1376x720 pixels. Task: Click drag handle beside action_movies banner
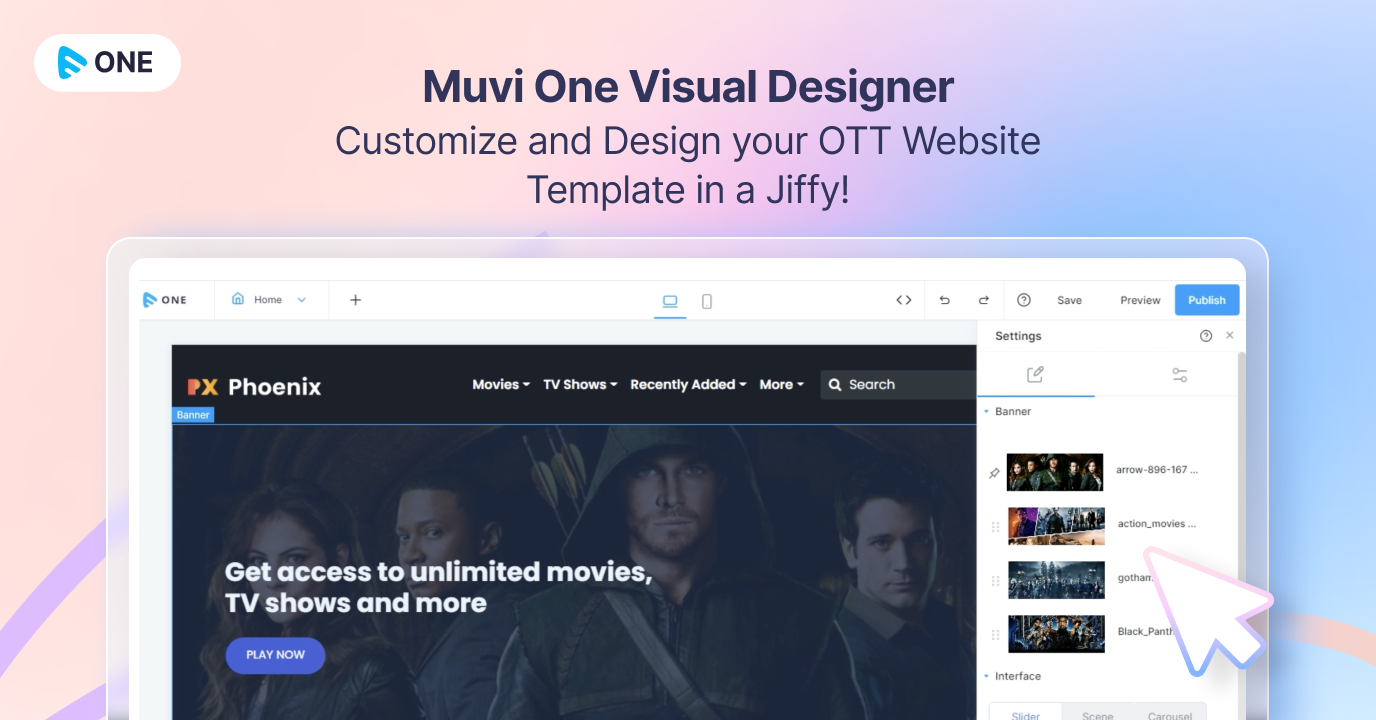click(995, 527)
